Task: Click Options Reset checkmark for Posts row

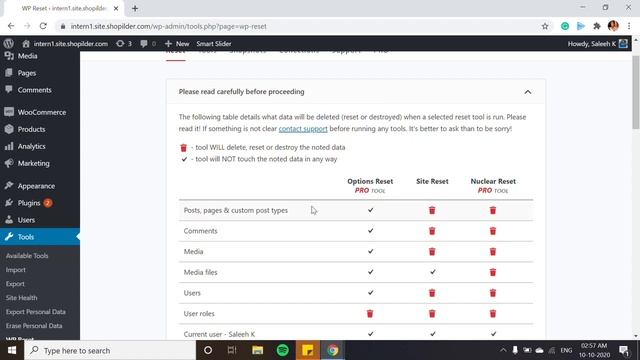Action: [x=370, y=210]
